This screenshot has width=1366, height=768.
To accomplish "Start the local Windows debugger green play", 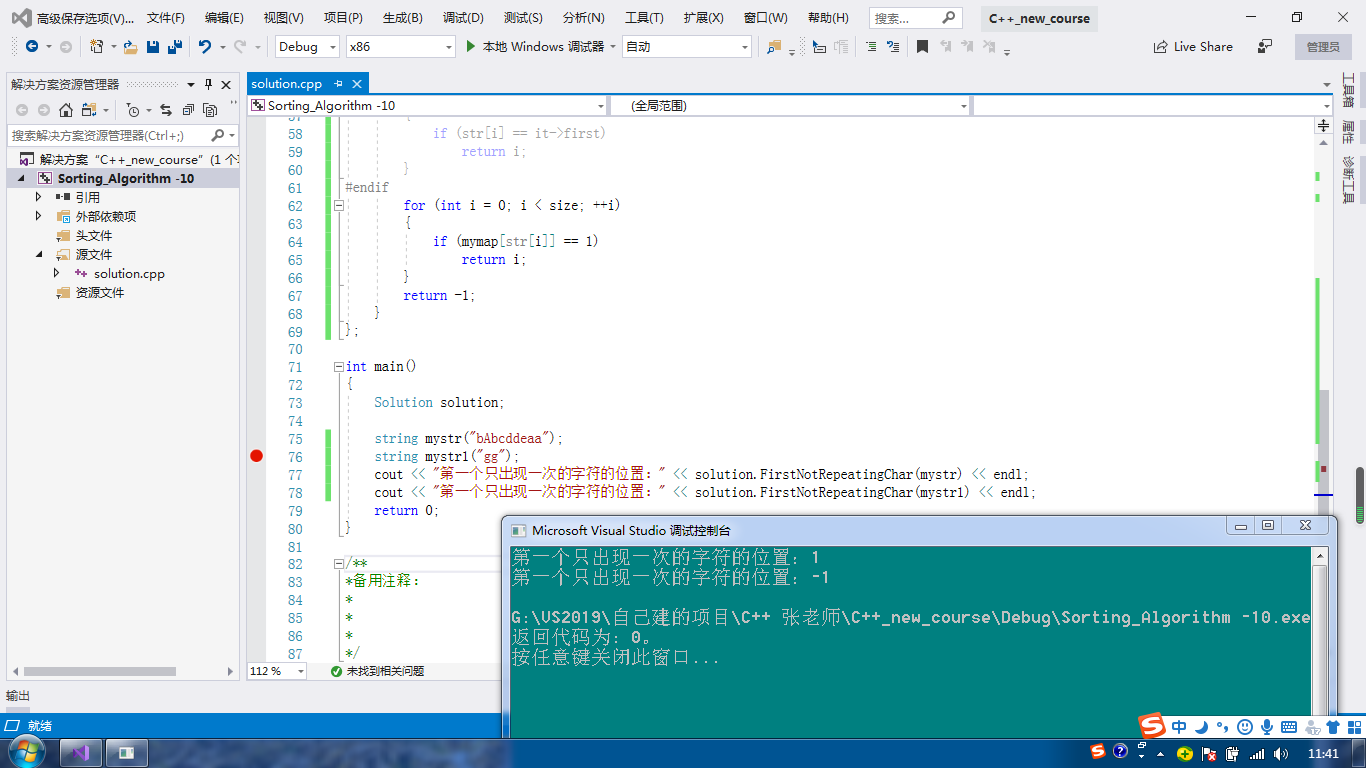I will (x=472, y=47).
